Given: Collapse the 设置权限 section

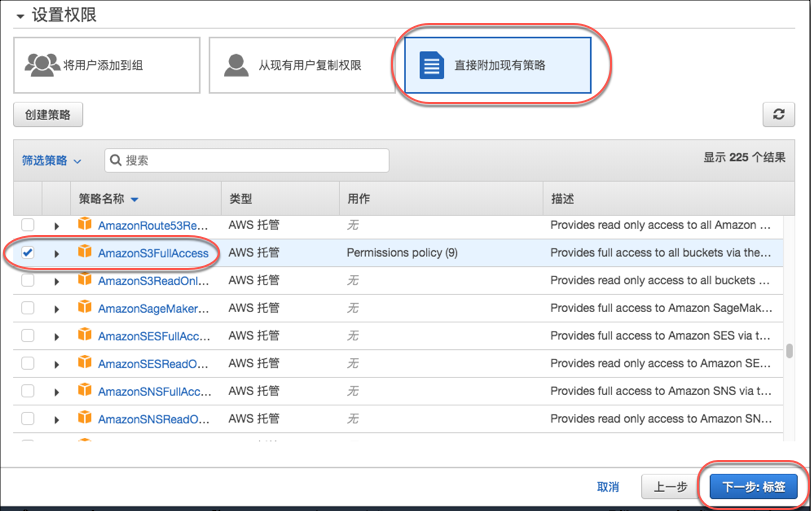Looking at the screenshot, I should coord(20,16).
